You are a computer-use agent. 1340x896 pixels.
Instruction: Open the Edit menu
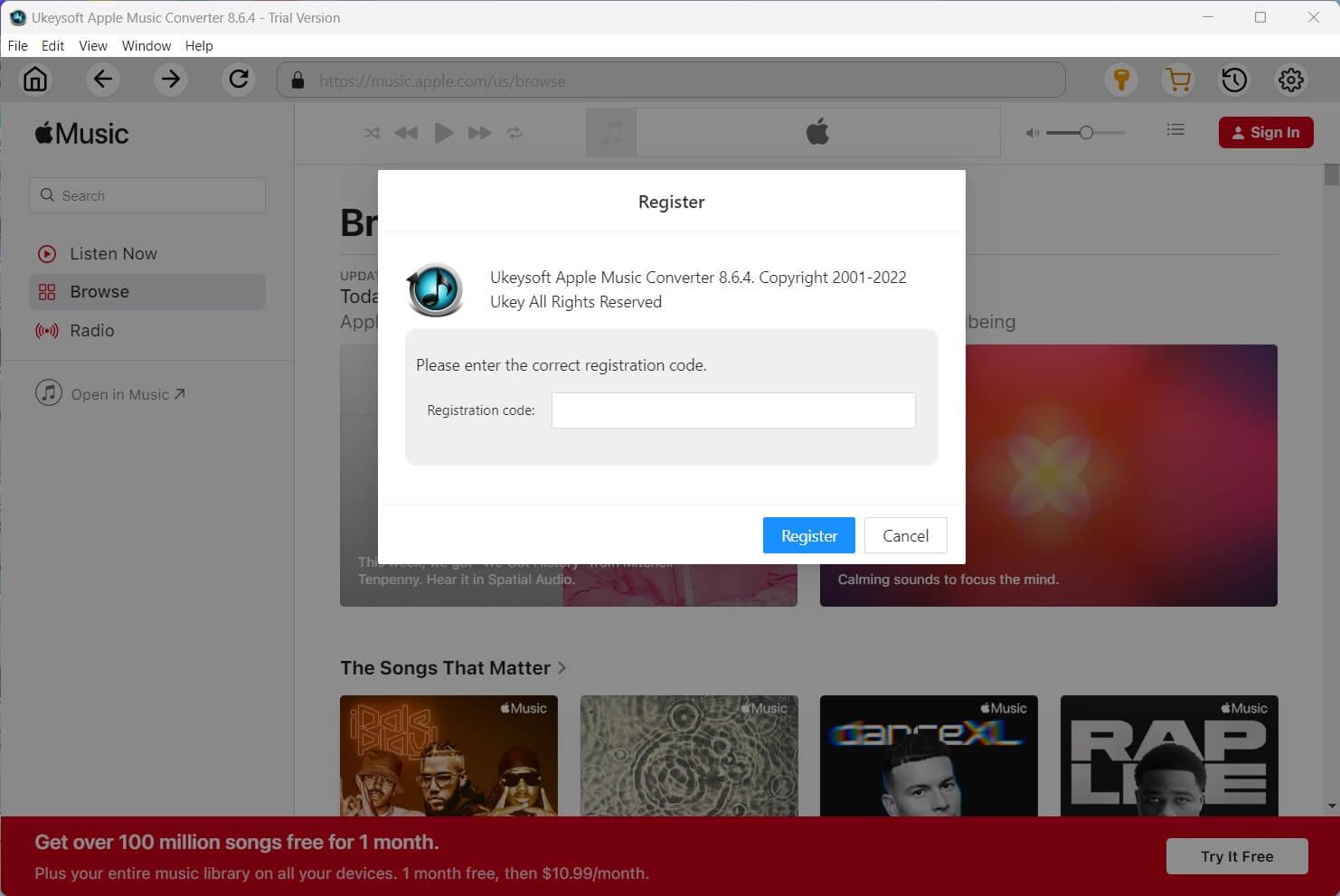pos(52,46)
